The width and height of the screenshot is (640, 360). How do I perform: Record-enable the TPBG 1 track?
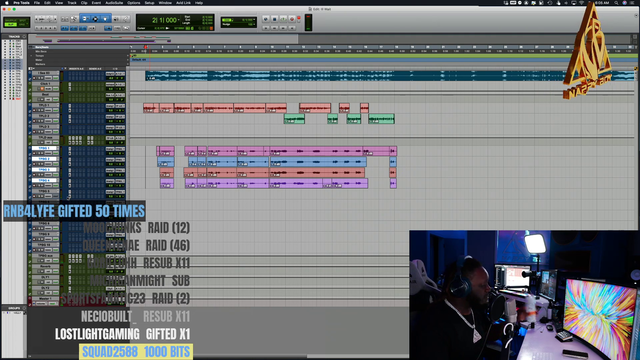tap(34, 153)
